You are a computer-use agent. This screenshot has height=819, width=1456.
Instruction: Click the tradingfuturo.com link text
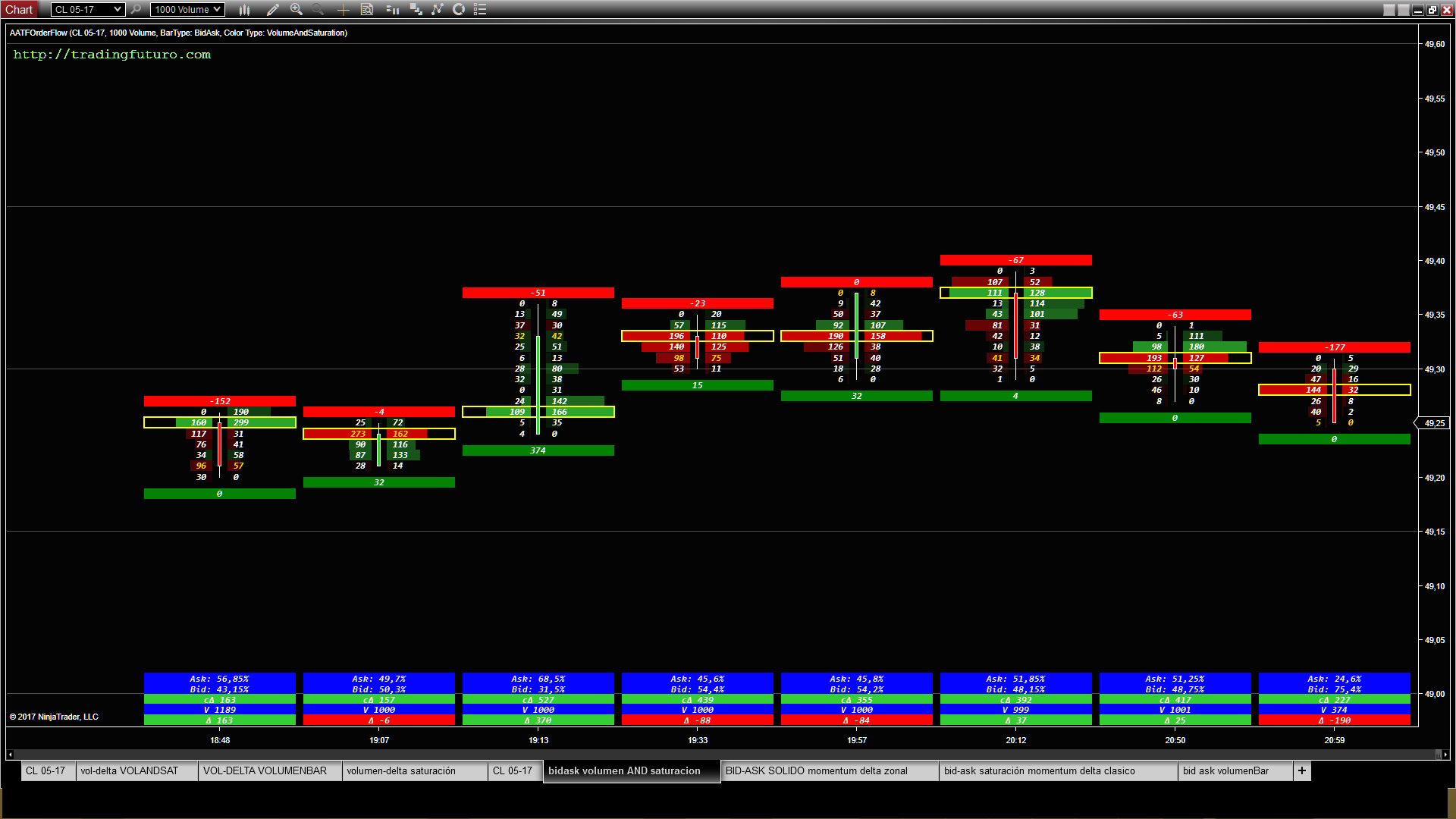click(x=112, y=55)
